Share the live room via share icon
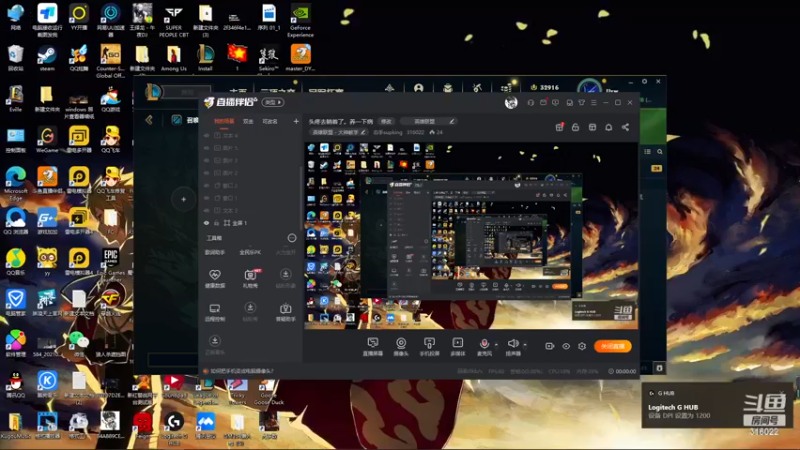 pyautogui.click(x=626, y=127)
